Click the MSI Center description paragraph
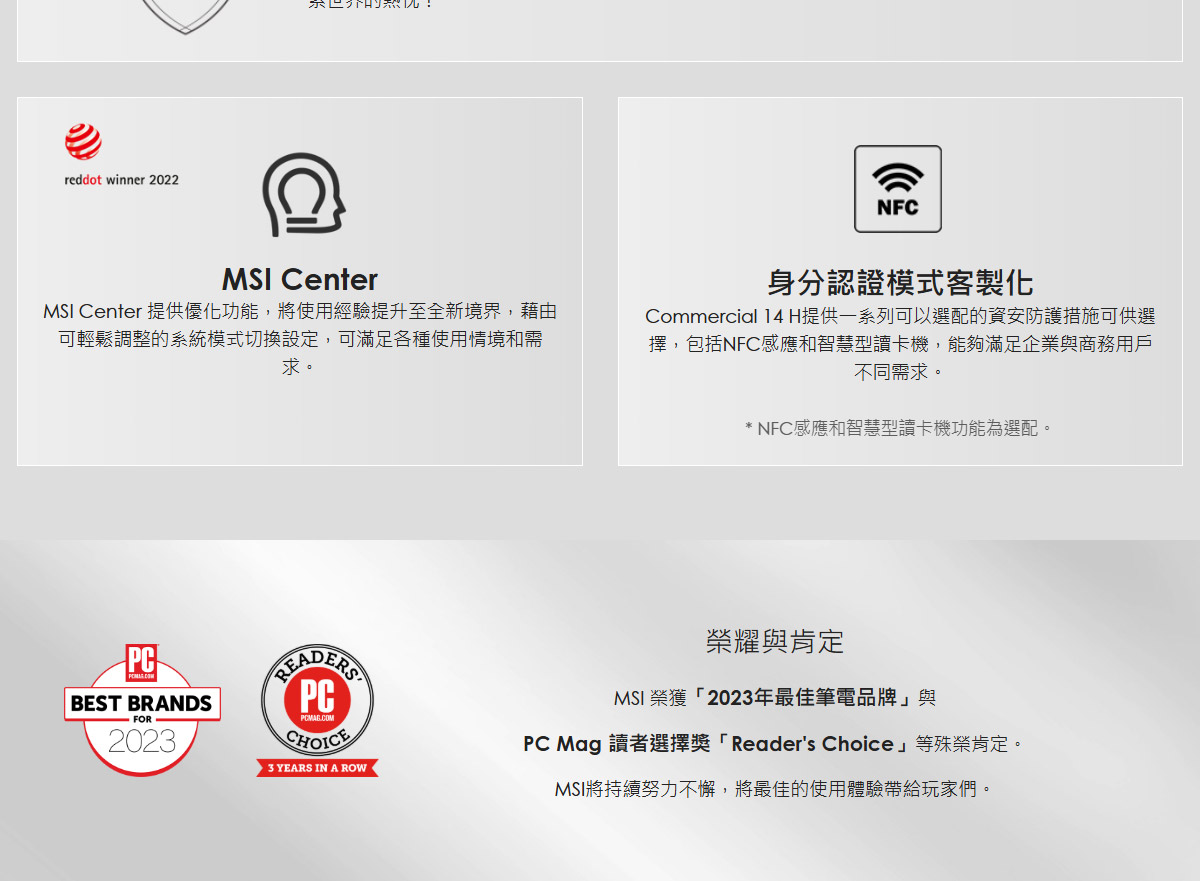The image size is (1200, 881). [299, 339]
